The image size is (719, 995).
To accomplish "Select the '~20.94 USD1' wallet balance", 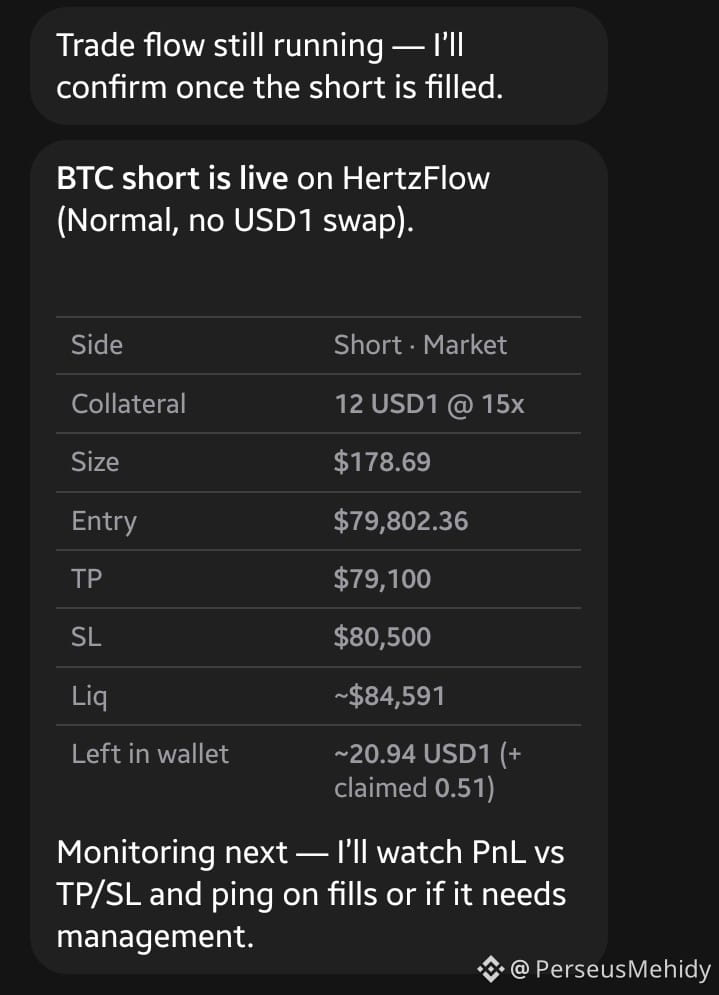I will (412, 754).
